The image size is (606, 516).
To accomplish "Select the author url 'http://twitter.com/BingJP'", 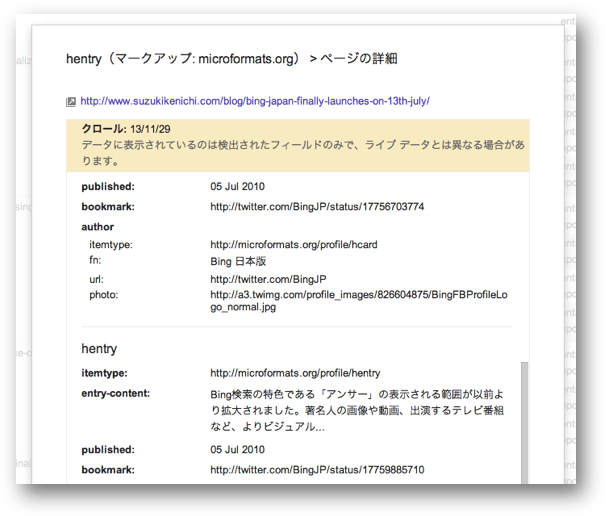I will pyautogui.click(x=268, y=279).
